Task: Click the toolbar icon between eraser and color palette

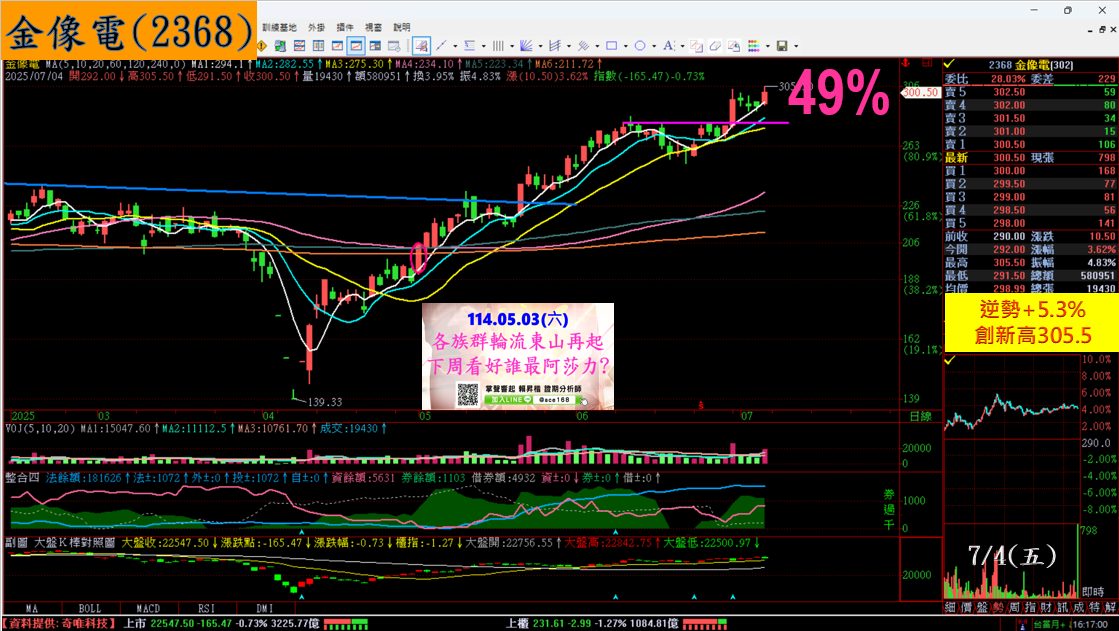Action: point(734,46)
